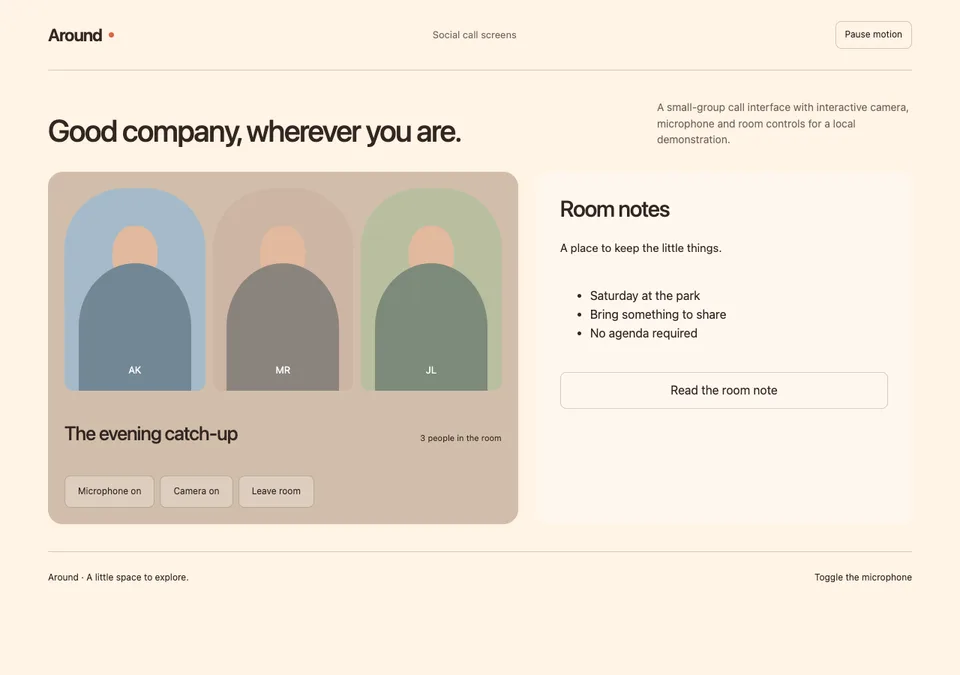The height and width of the screenshot is (675, 960).
Task: Toggle the Camera on button
Action: coord(197,491)
